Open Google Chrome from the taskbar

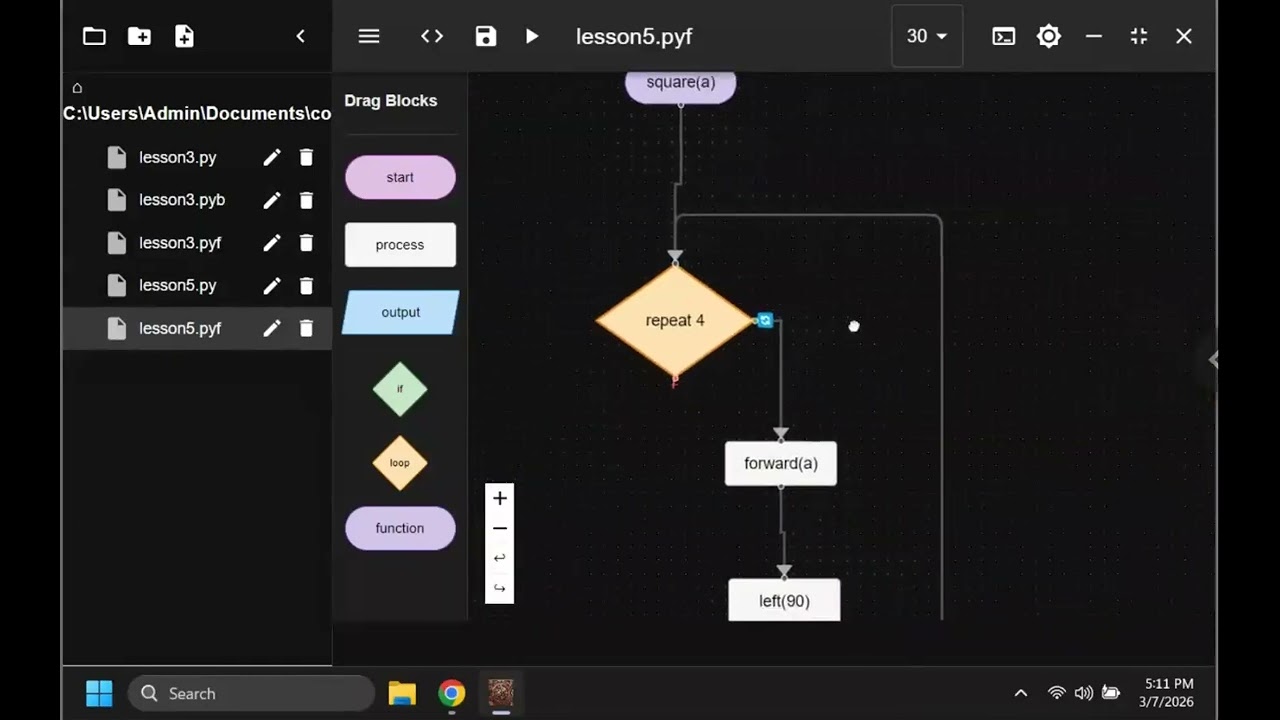pyautogui.click(x=452, y=693)
